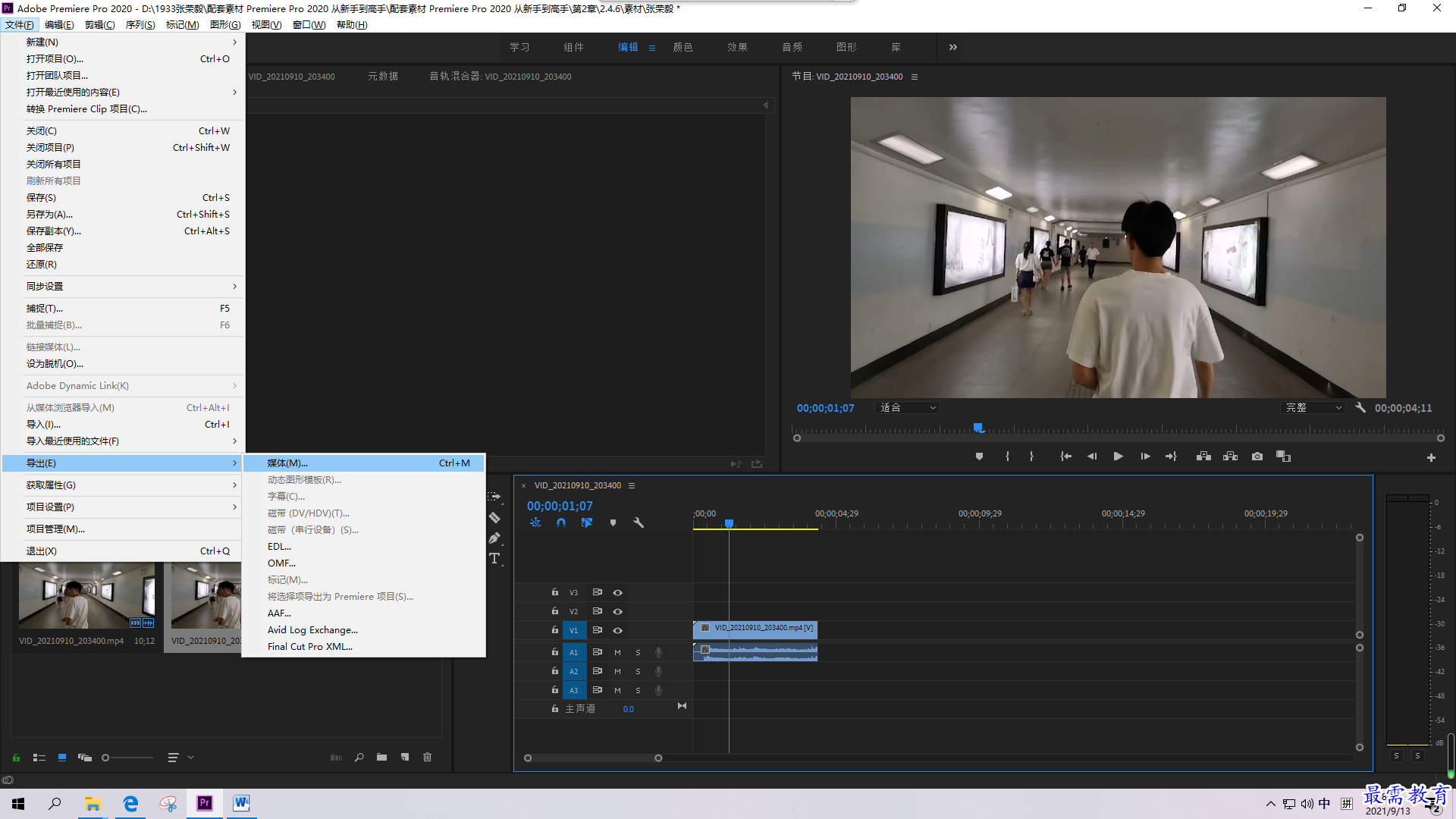Select the Razor tool

coord(494,517)
